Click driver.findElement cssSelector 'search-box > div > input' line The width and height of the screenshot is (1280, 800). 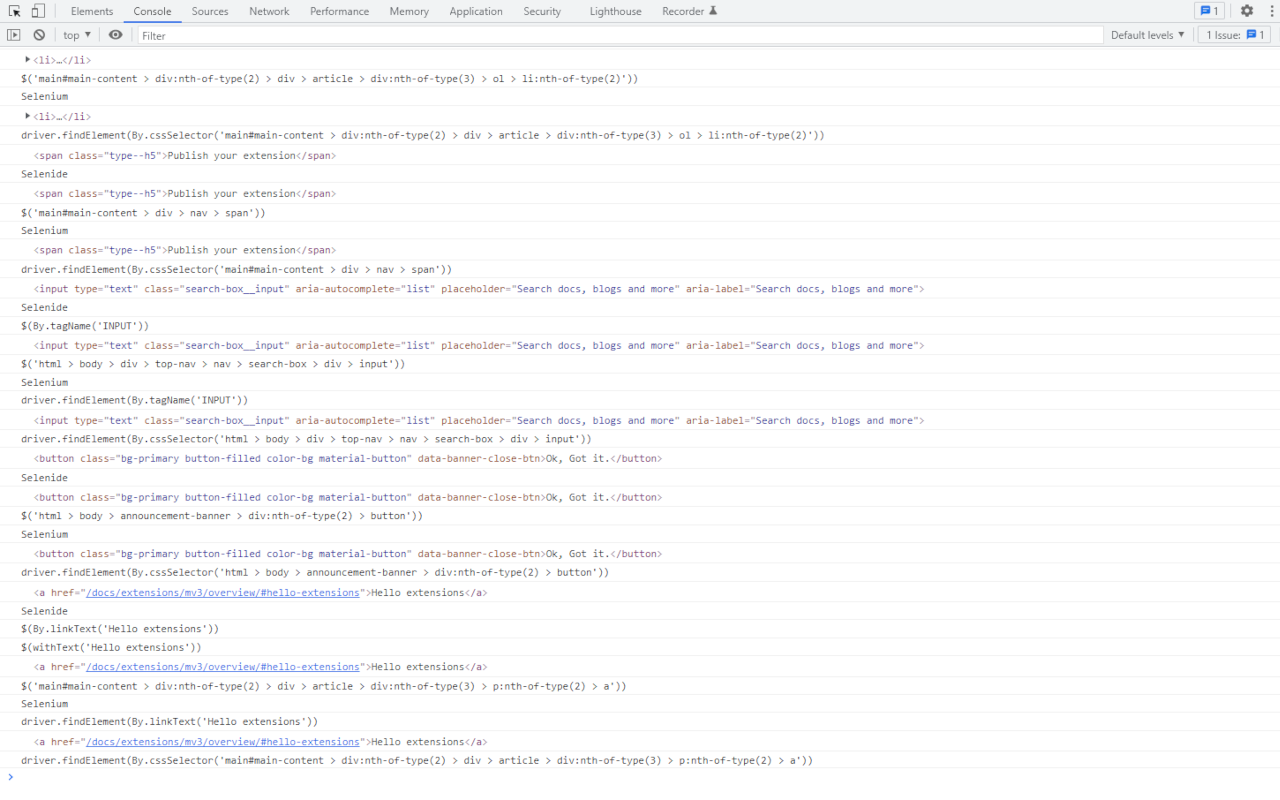click(x=306, y=439)
